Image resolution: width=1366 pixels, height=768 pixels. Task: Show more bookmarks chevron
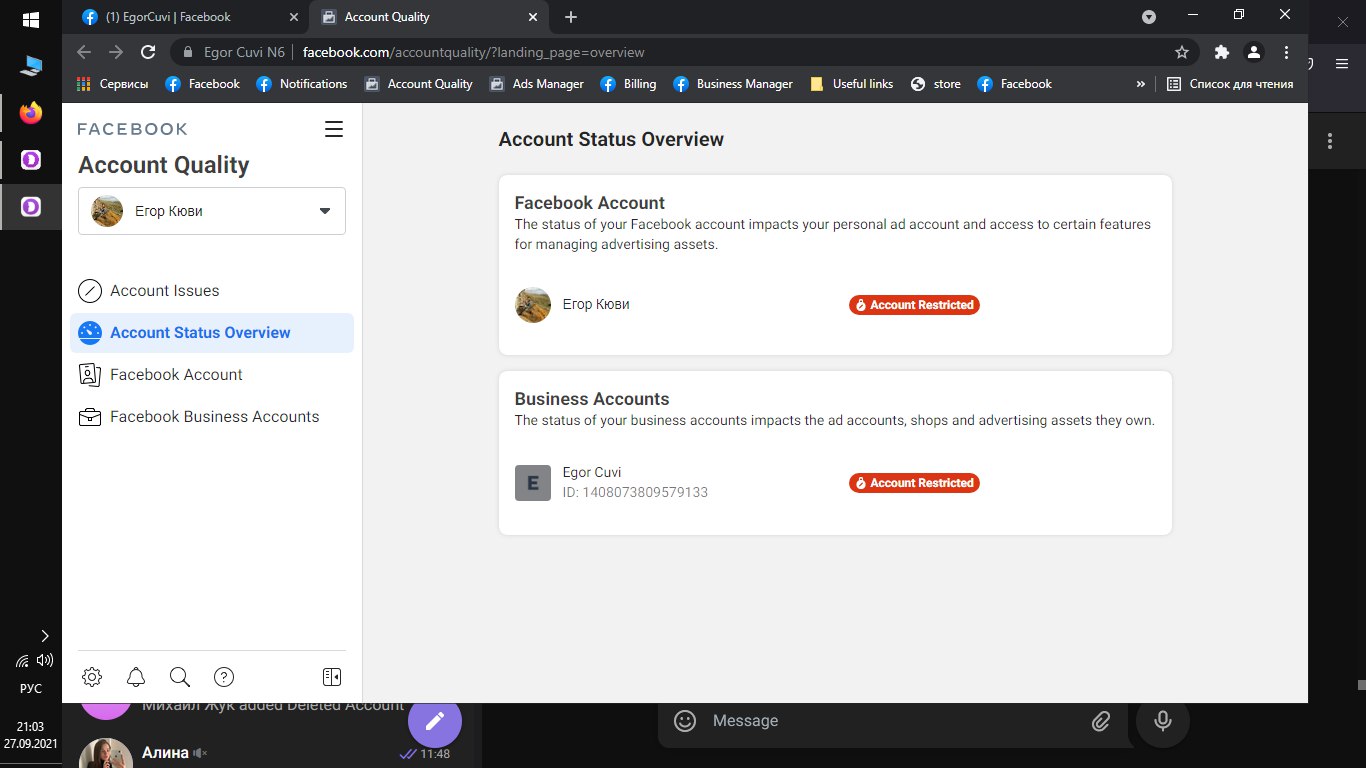[x=1140, y=84]
